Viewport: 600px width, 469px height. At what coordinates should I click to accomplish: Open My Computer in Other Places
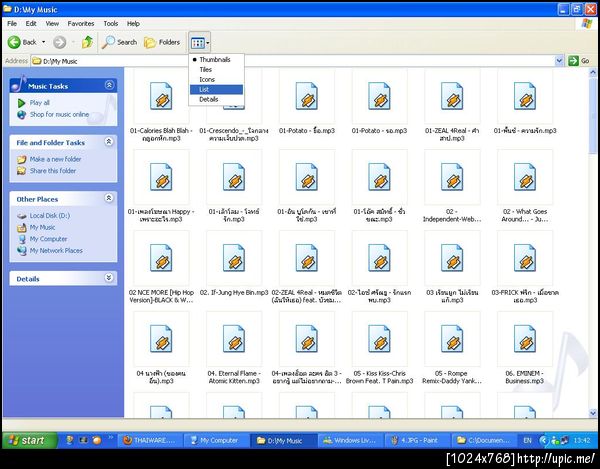click(x=48, y=239)
